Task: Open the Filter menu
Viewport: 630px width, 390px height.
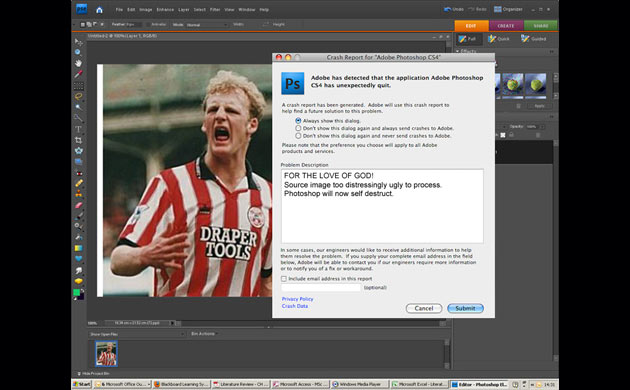Action: [215, 10]
